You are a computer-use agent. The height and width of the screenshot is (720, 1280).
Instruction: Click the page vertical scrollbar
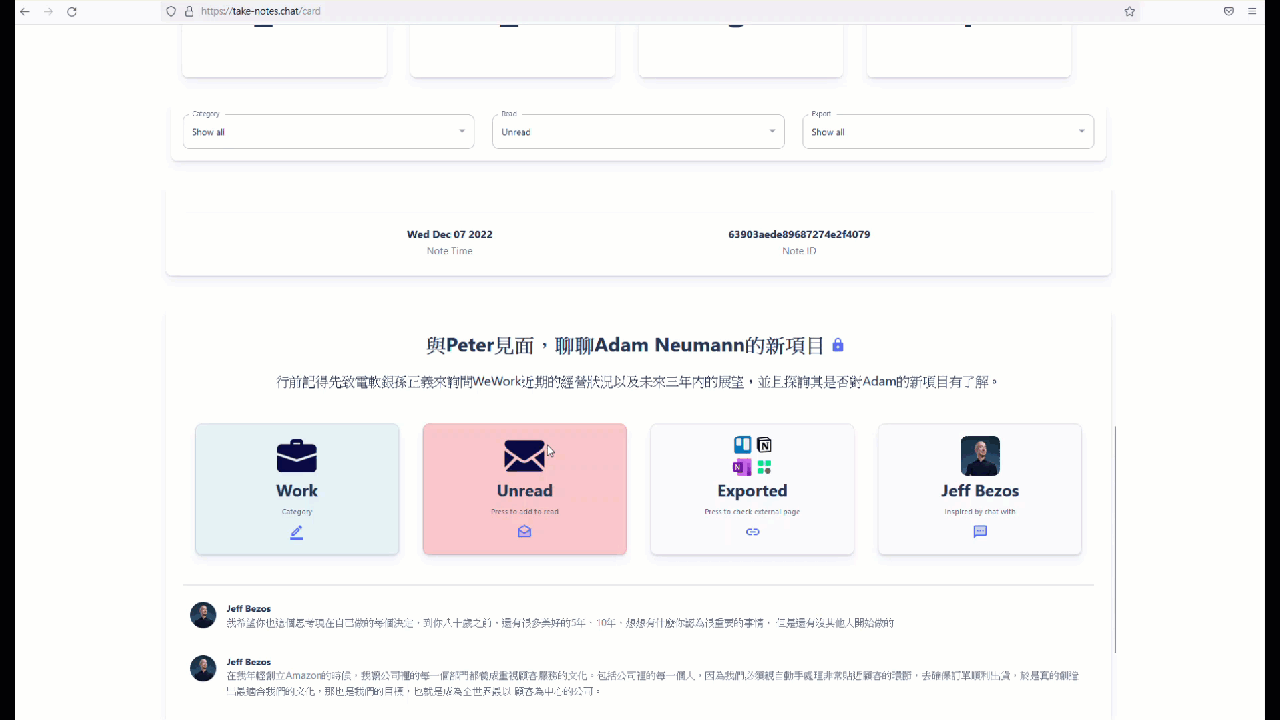[x=1115, y=540]
